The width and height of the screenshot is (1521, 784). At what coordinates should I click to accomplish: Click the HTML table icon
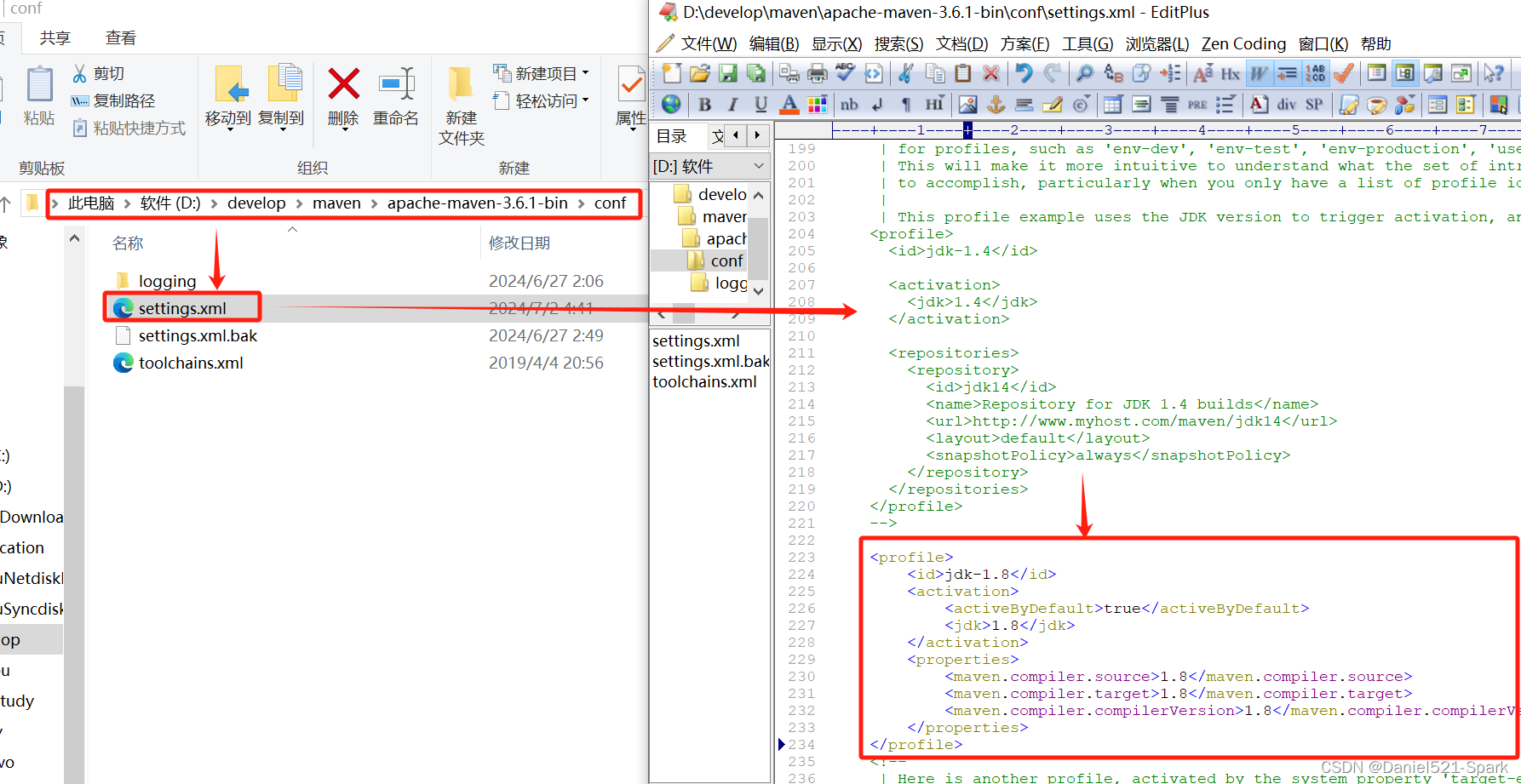pos(1112,105)
